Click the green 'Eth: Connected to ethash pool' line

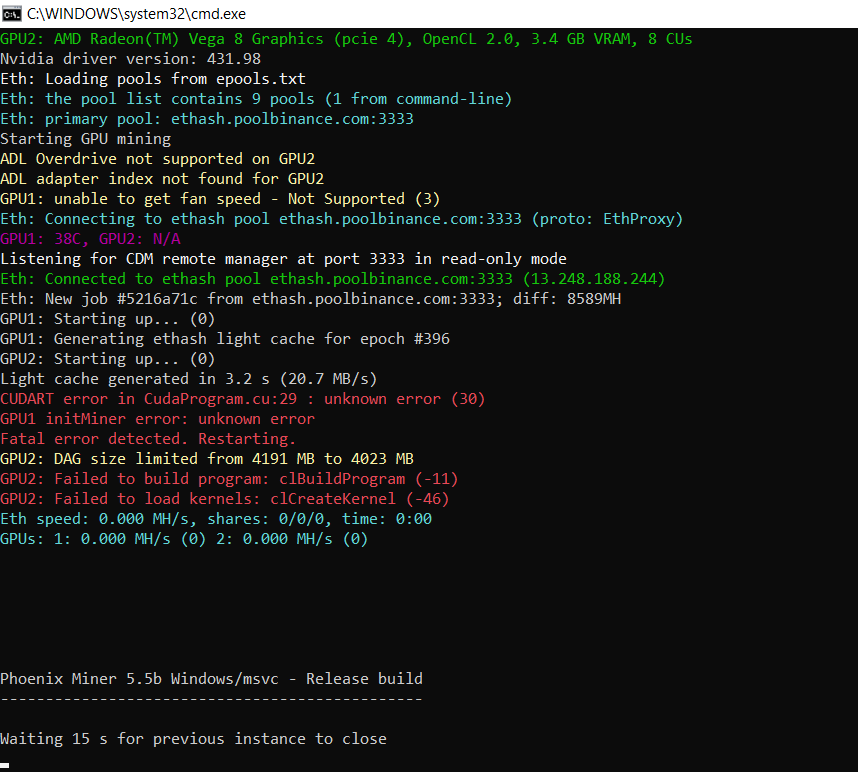pos(333,279)
